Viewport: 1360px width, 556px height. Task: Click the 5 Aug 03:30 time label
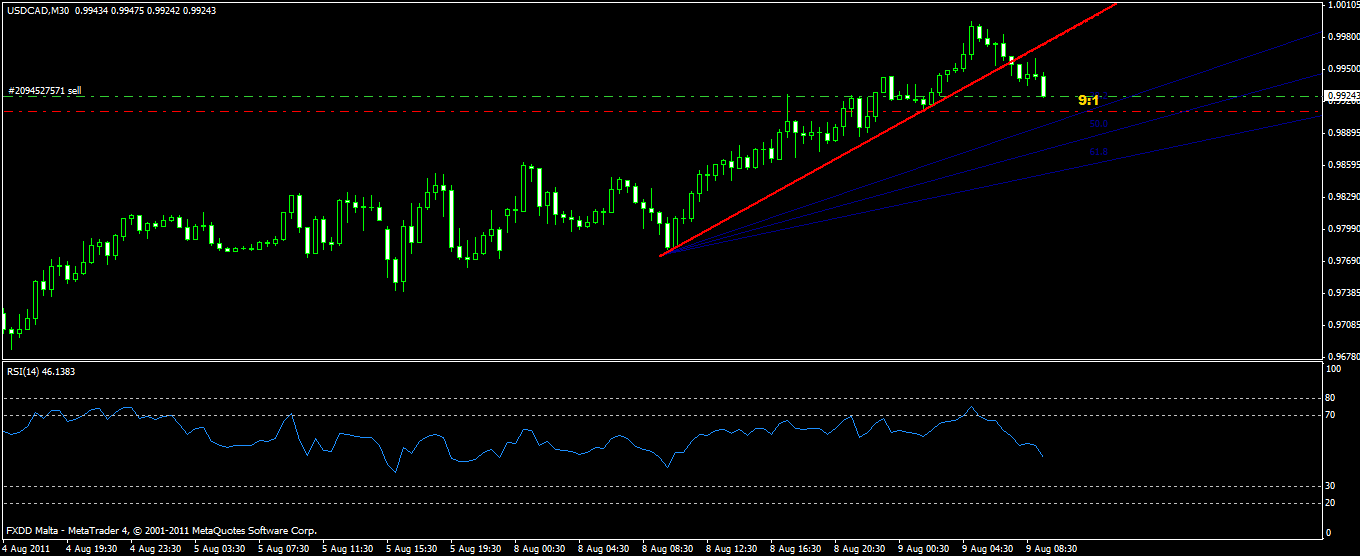pos(218,548)
